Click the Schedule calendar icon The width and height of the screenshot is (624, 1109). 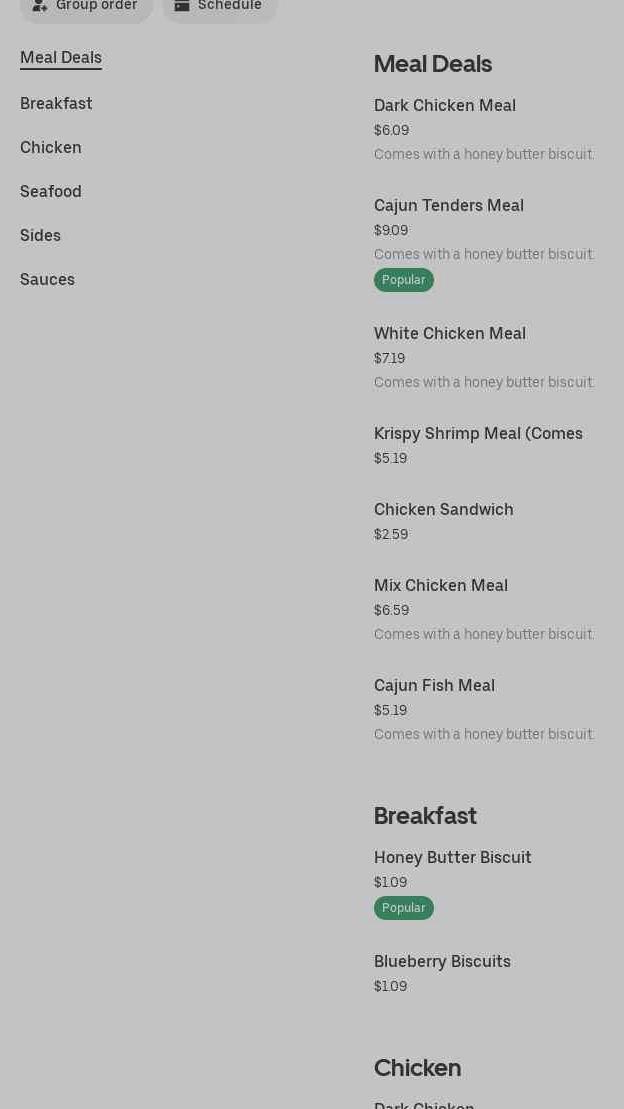point(182,6)
